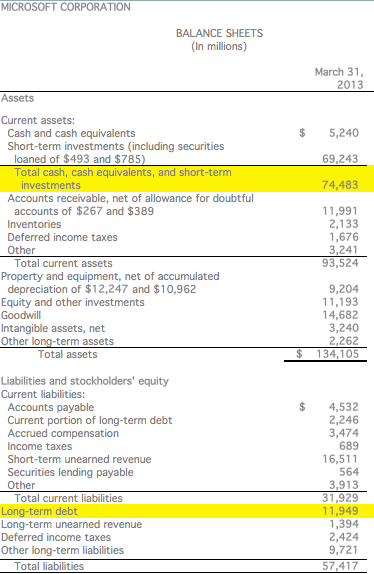Screen dimensions: 374x574
Task: Select the Total current liabilities figure 31,929
Action: coord(340,498)
